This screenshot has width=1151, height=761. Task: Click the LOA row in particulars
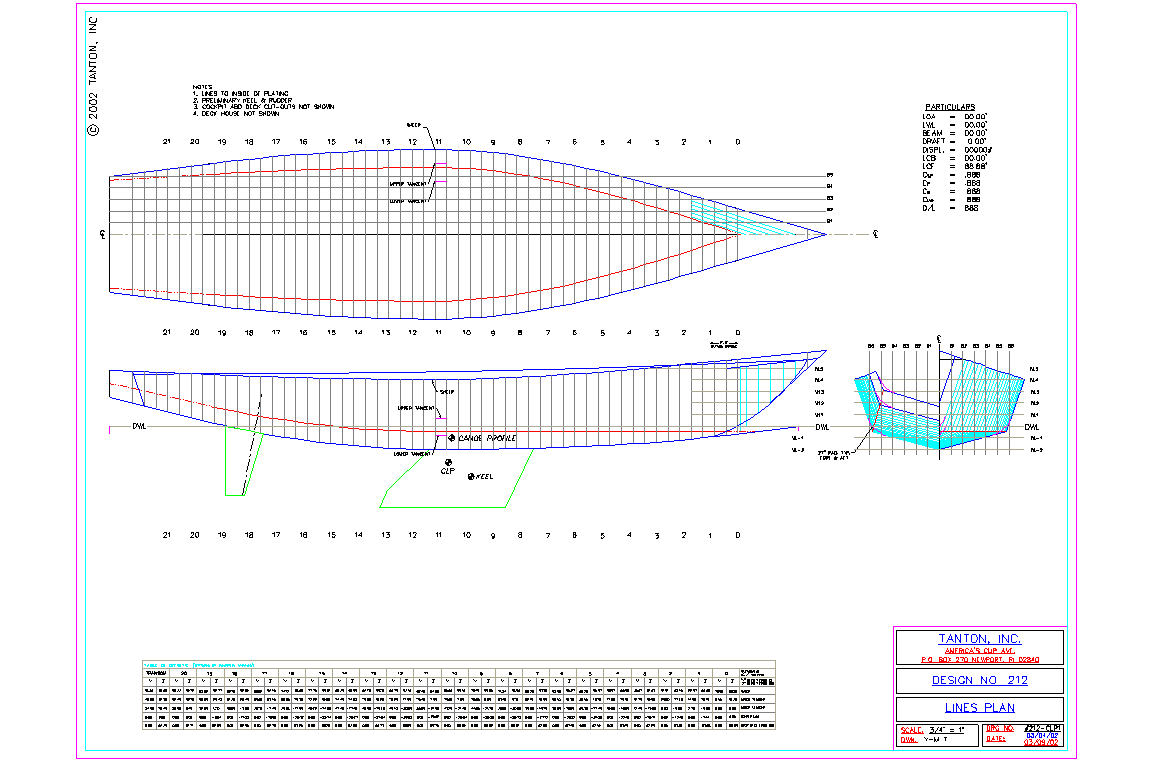[955, 117]
